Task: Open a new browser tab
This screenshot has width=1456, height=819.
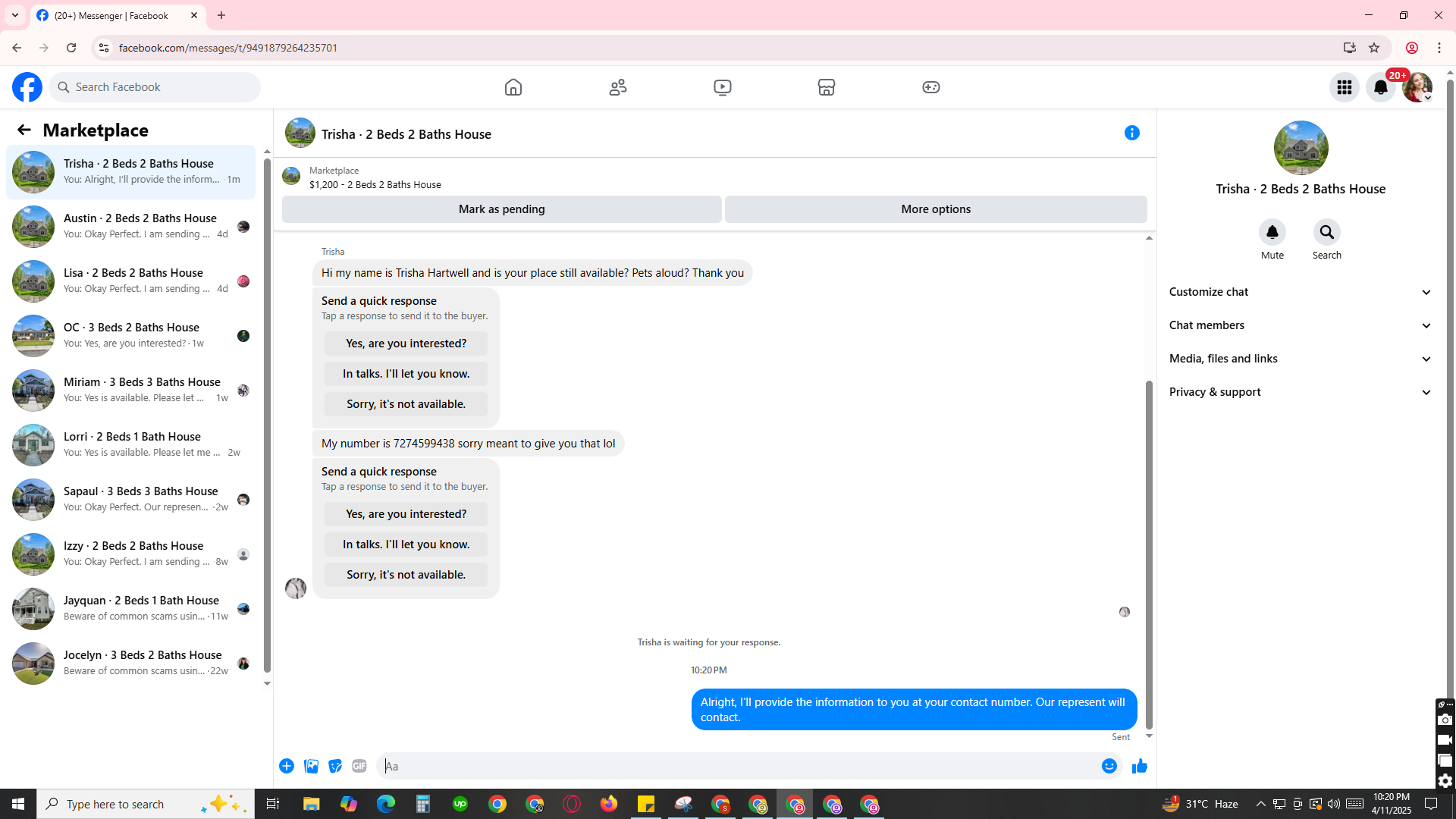Action: pos(221,15)
